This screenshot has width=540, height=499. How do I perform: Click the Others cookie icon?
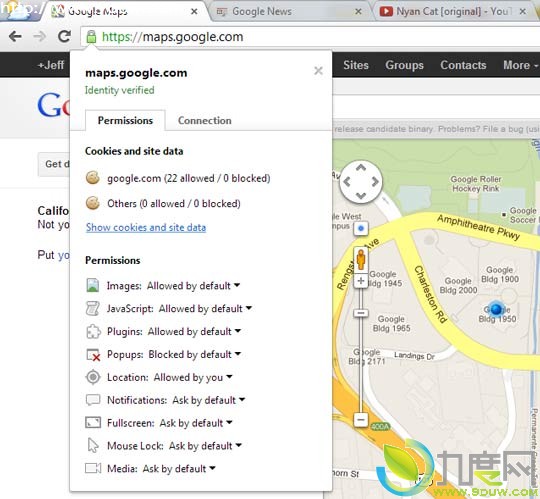(93, 203)
